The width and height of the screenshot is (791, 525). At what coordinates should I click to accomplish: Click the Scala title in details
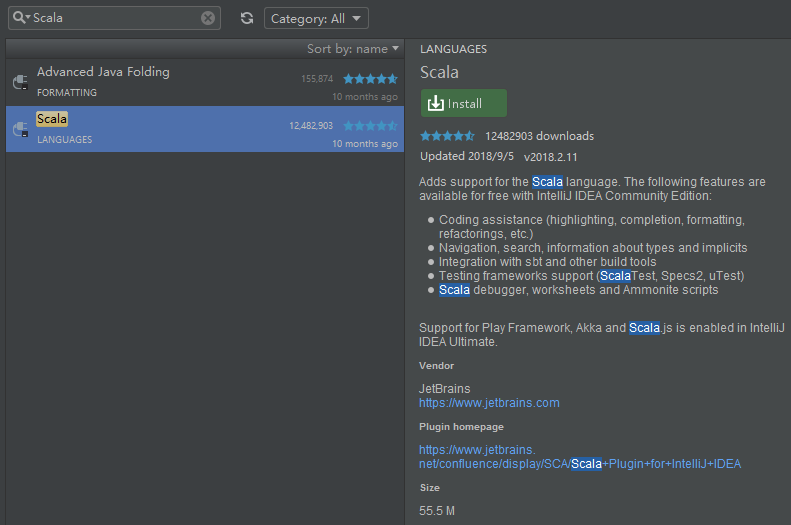point(439,72)
